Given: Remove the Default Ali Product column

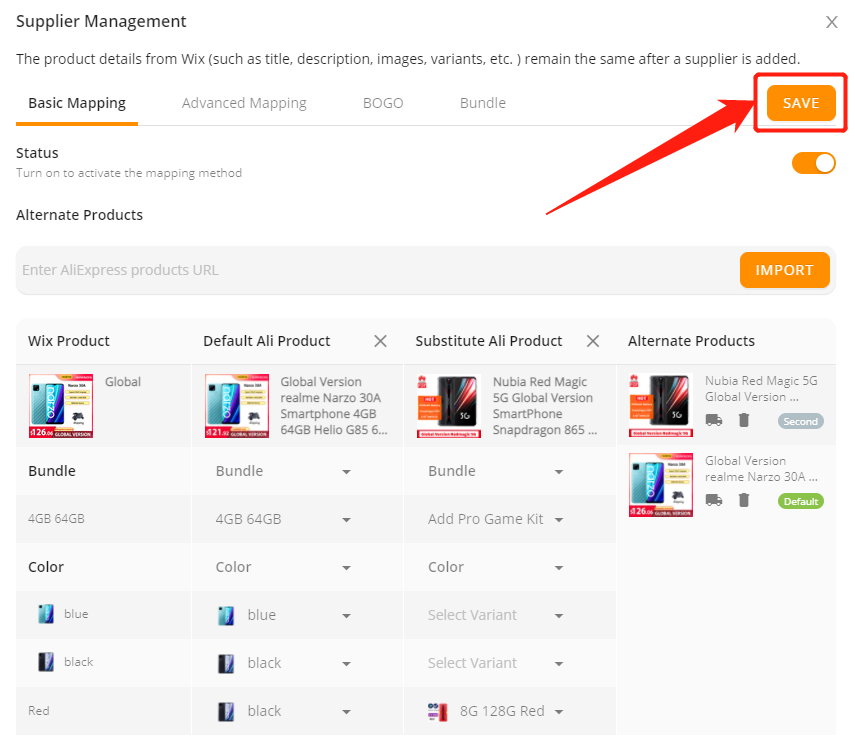Looking at the screenshot, I should click(x=380, y=341).
